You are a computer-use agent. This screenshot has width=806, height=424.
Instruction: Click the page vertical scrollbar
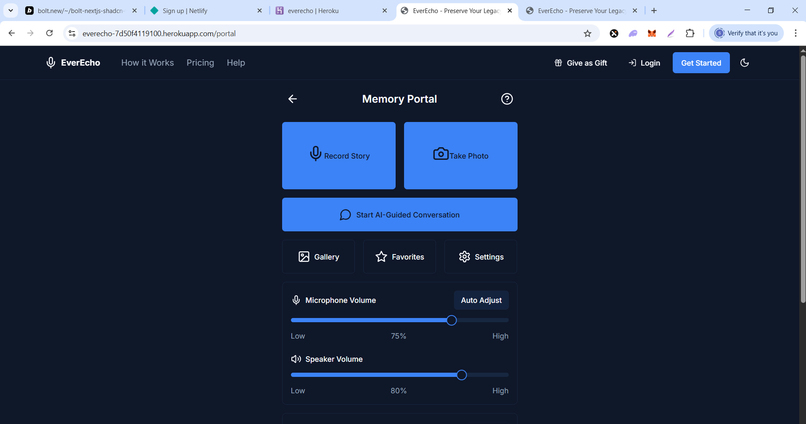tap(802, 180)
